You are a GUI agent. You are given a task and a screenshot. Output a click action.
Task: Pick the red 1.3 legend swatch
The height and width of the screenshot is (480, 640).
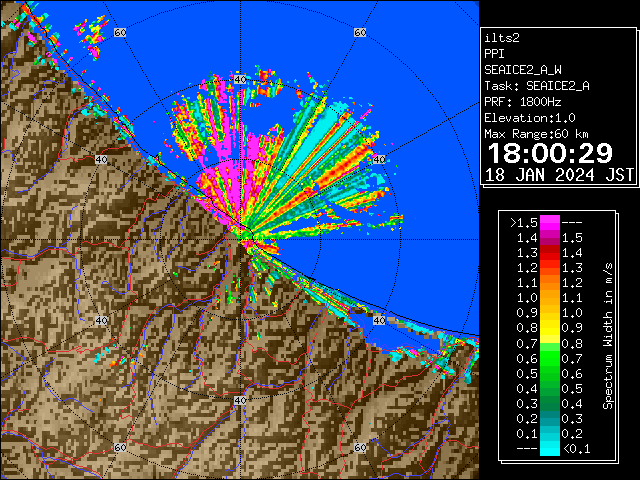(x=550, y=253)
